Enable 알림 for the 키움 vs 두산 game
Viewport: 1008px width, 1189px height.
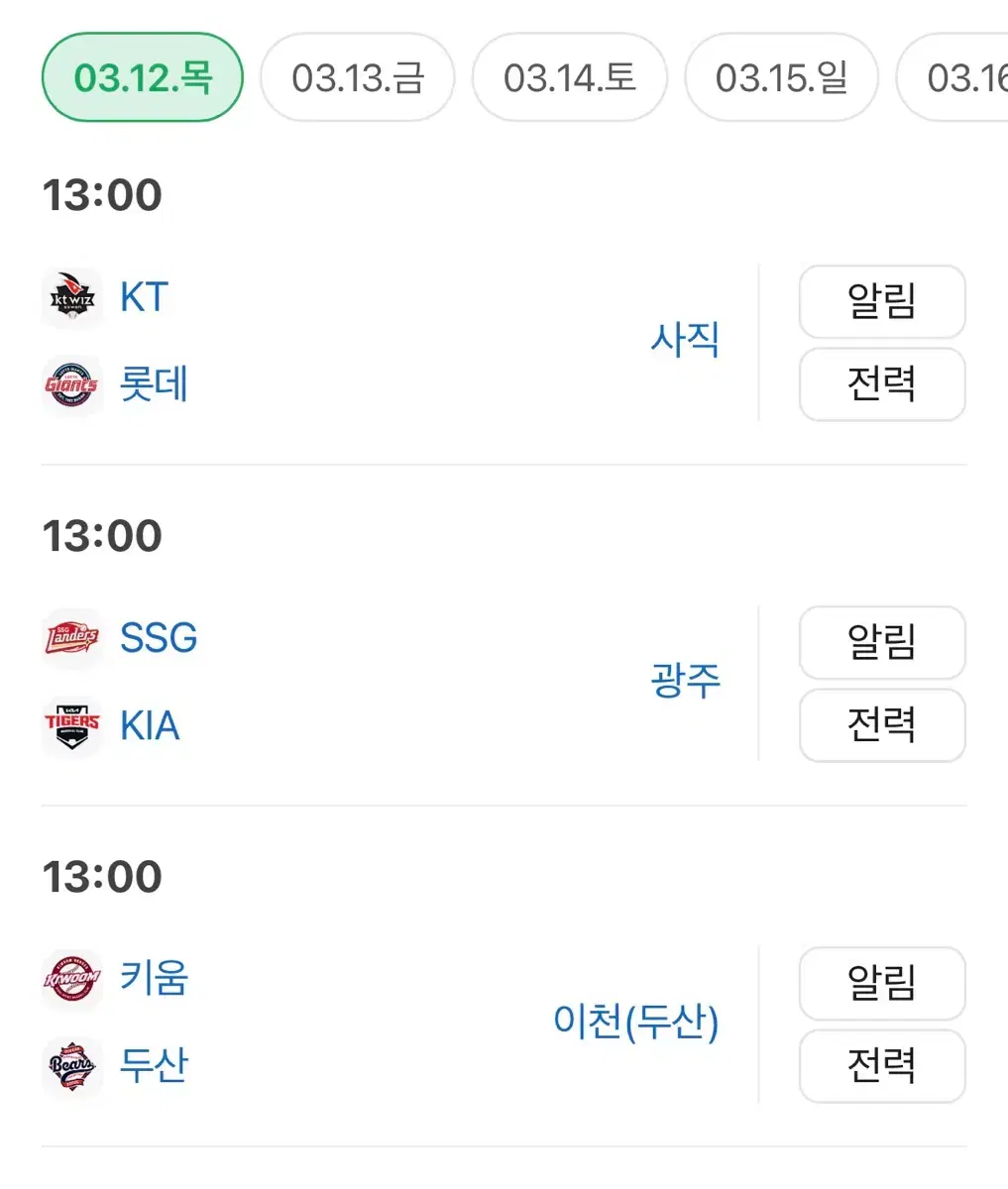click(882, 983)
